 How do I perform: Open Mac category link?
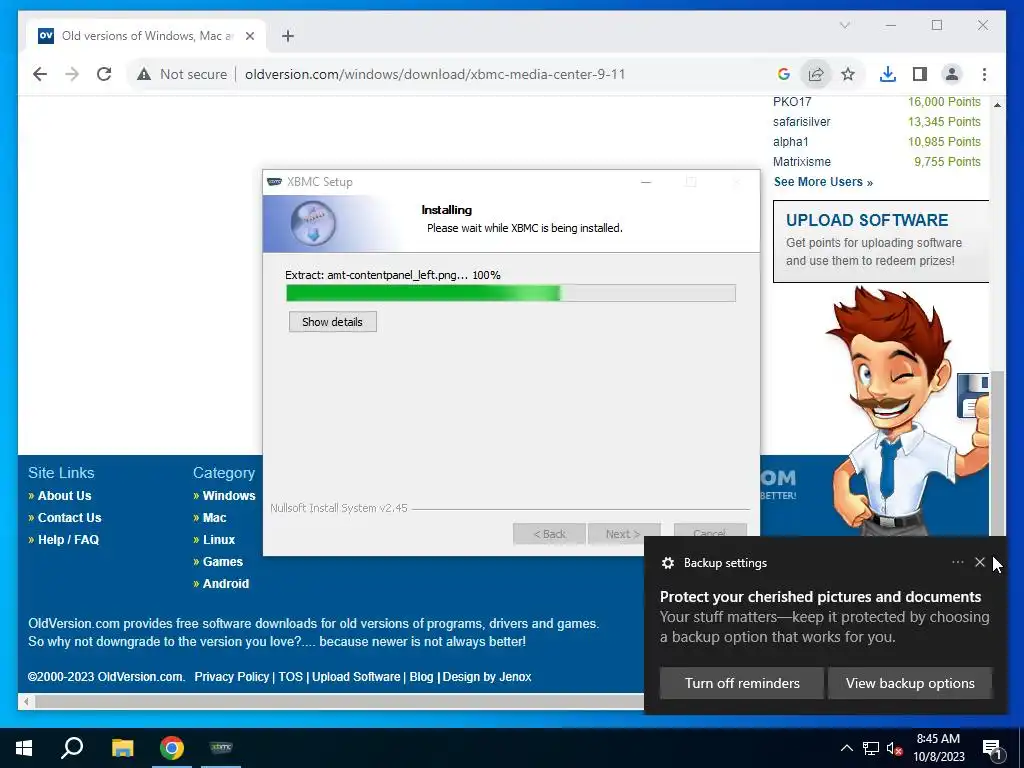214,518
